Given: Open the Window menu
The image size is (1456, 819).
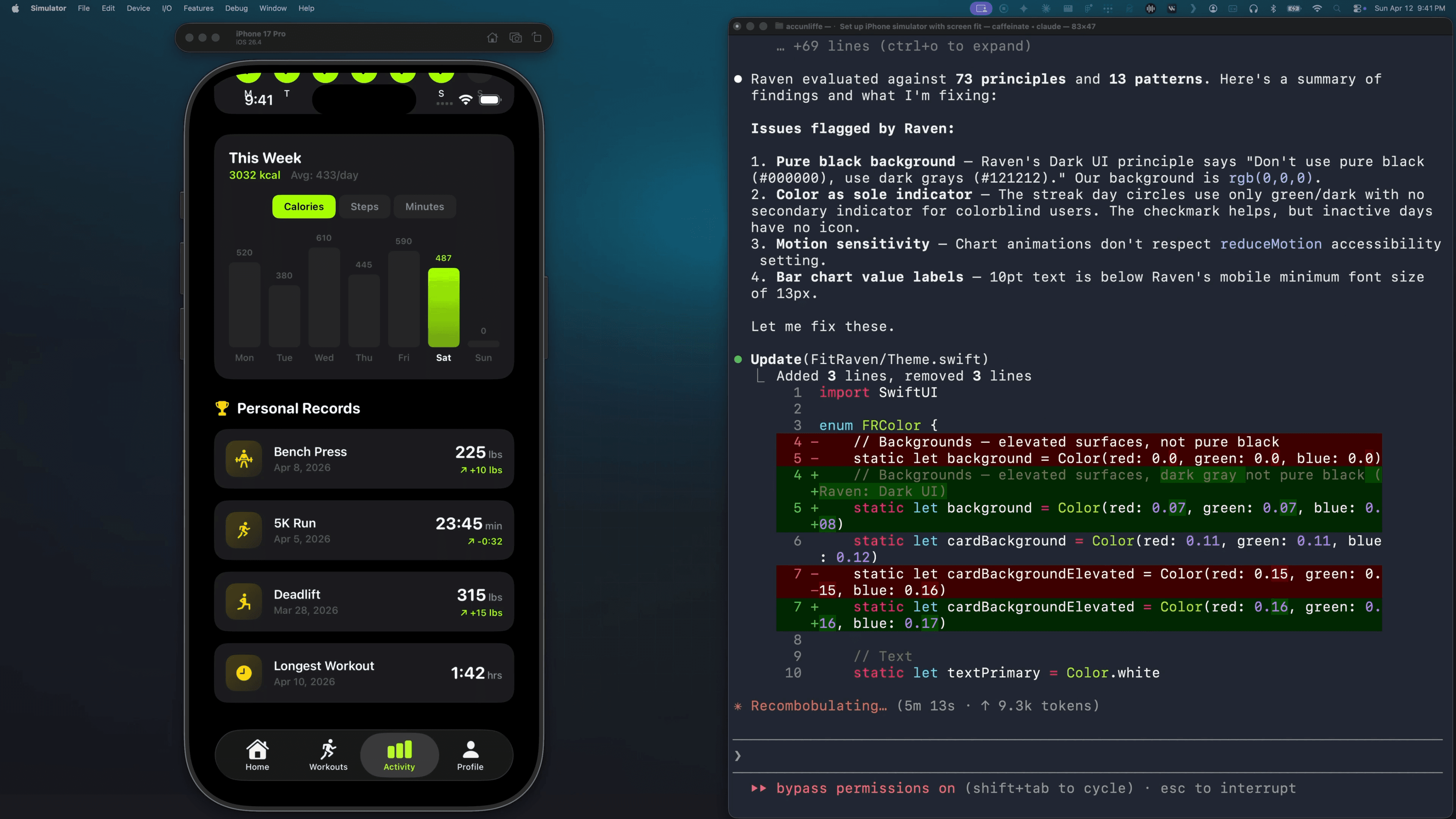Looking at the screenshot, I should [273, 8].
